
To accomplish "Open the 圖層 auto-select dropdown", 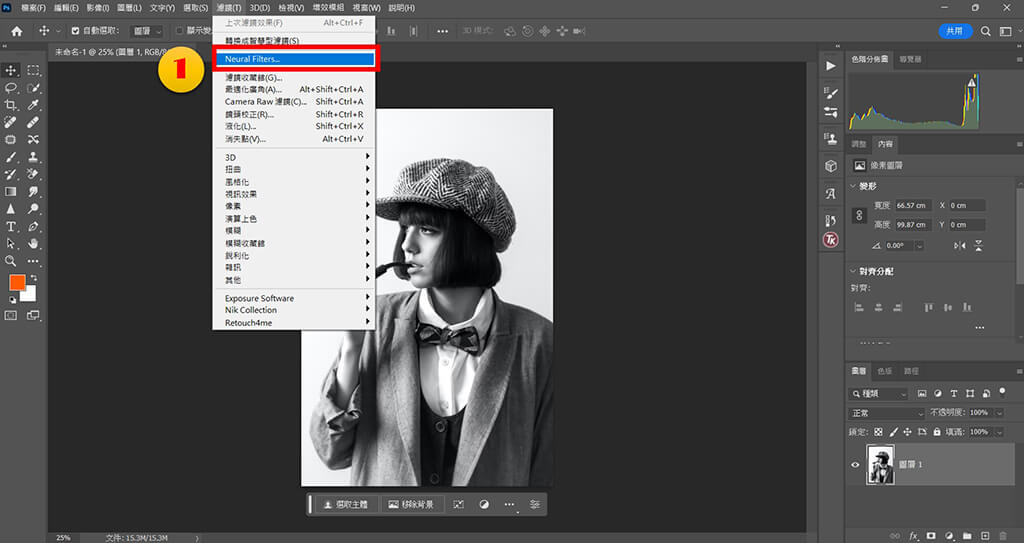I will pos(147,31).
